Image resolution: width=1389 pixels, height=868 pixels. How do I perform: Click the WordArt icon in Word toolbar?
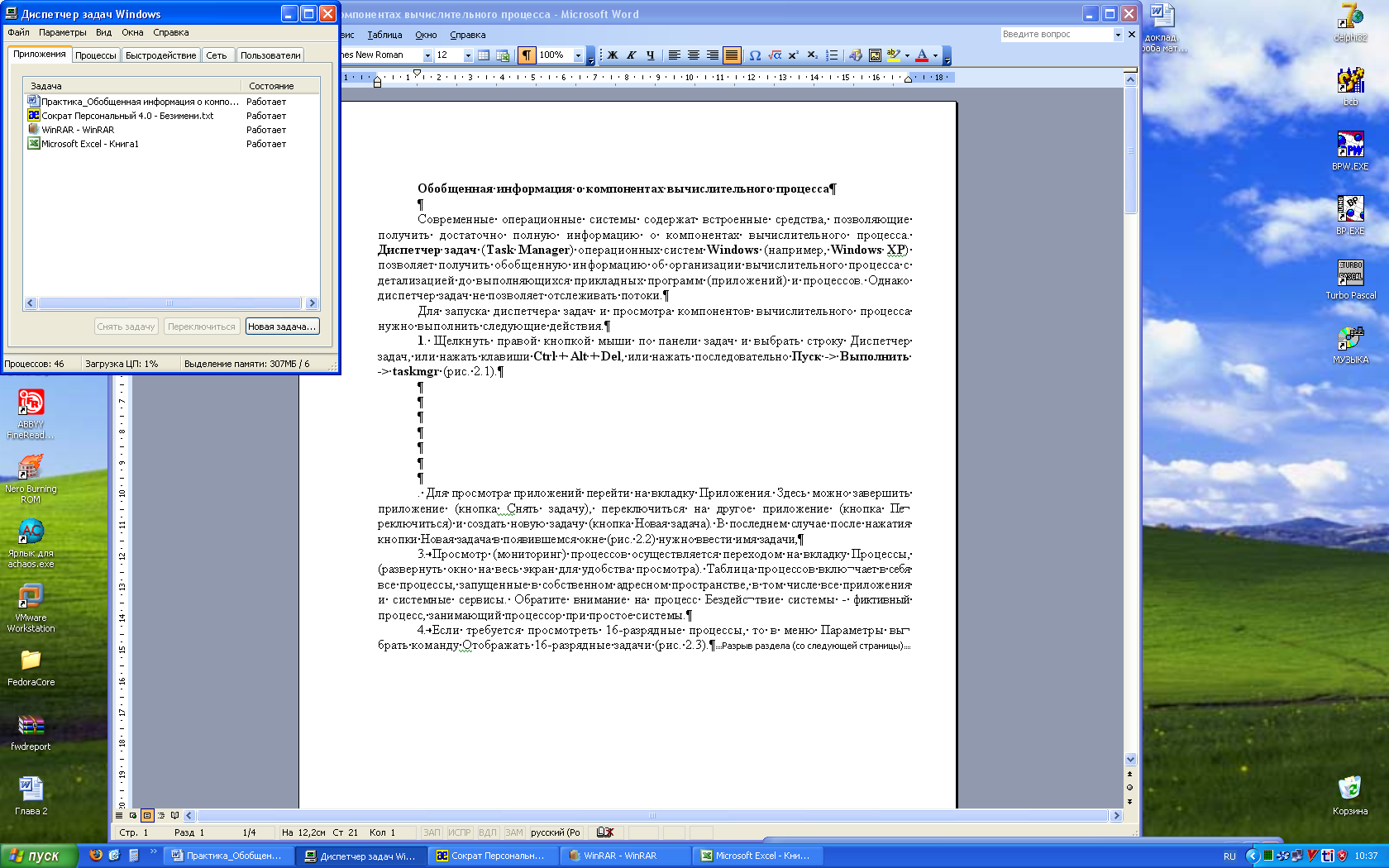click(856, 55)
